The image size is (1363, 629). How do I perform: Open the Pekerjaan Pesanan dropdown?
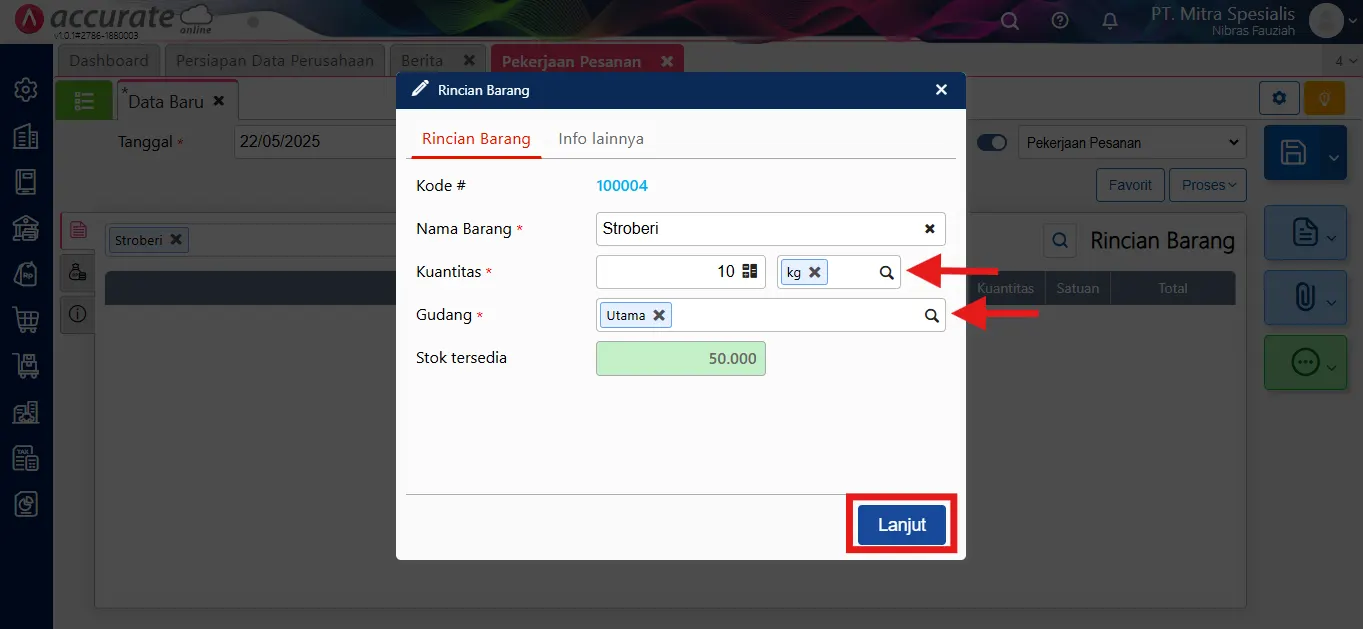[x=1132, y=143]
